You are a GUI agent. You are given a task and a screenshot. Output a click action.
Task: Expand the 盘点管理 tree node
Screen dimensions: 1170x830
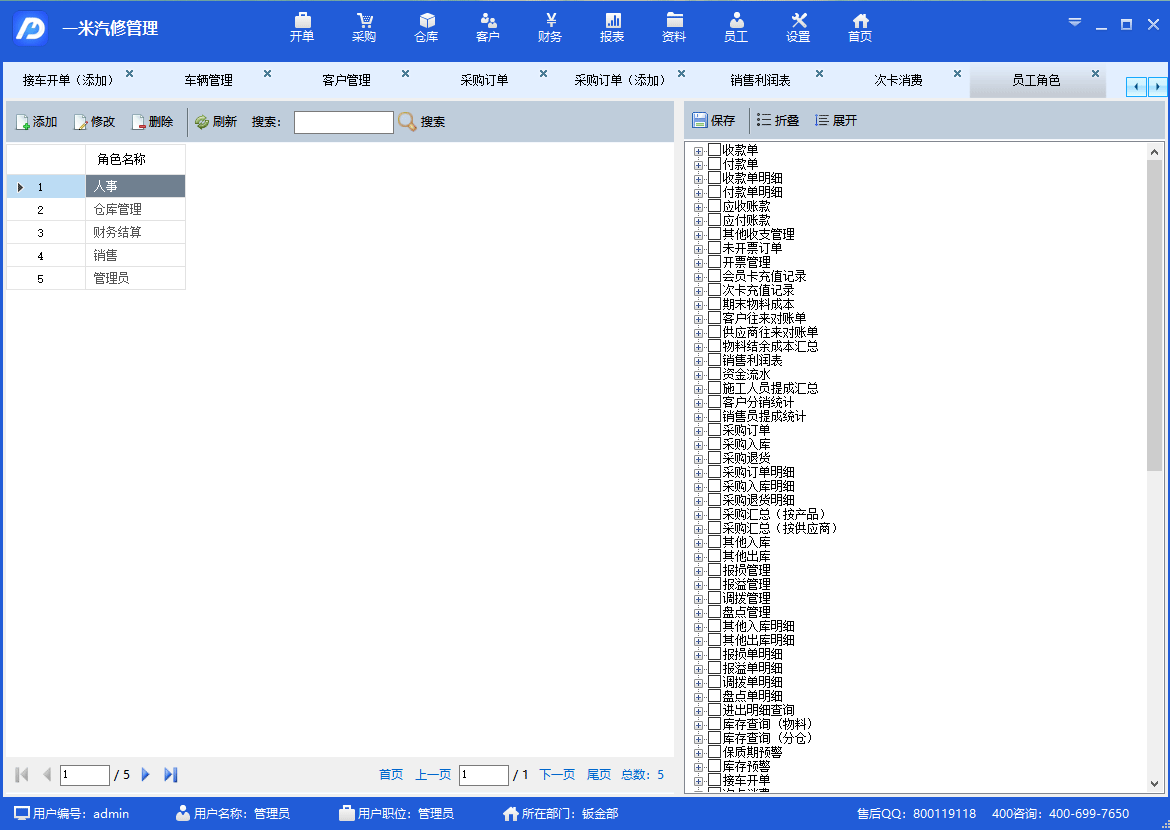699,612
